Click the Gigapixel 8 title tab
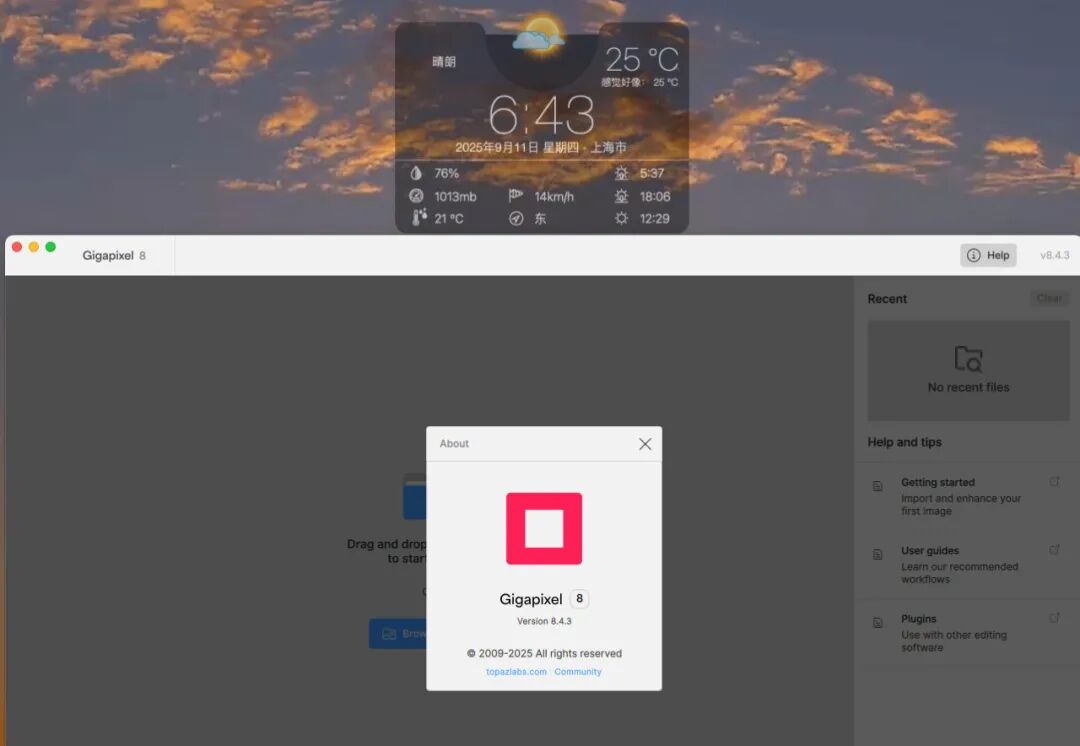This screenshot has height=746, width=1080. click(x=114, y=256)
